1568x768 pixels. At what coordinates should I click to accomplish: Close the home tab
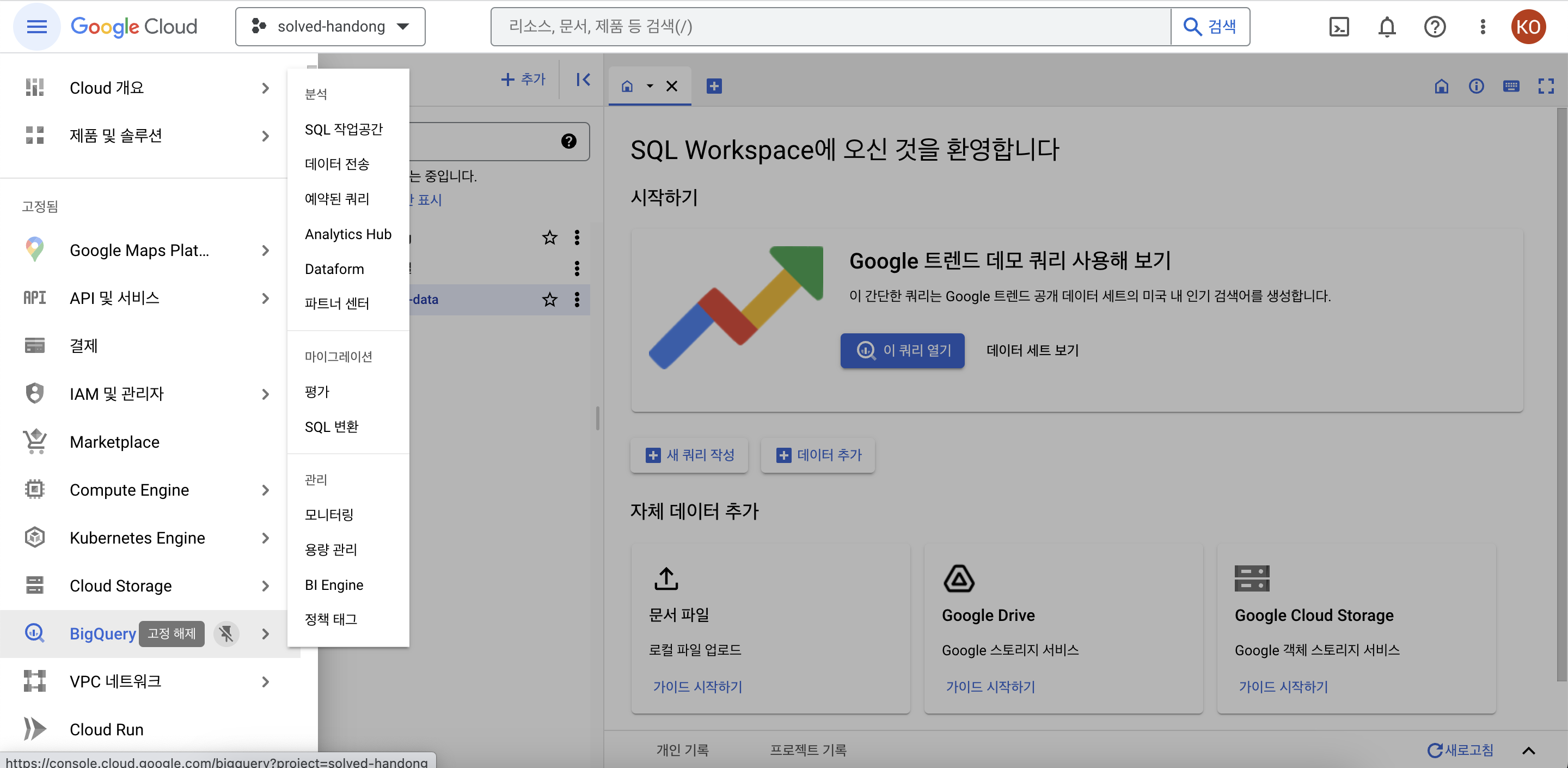click(671, 87)
